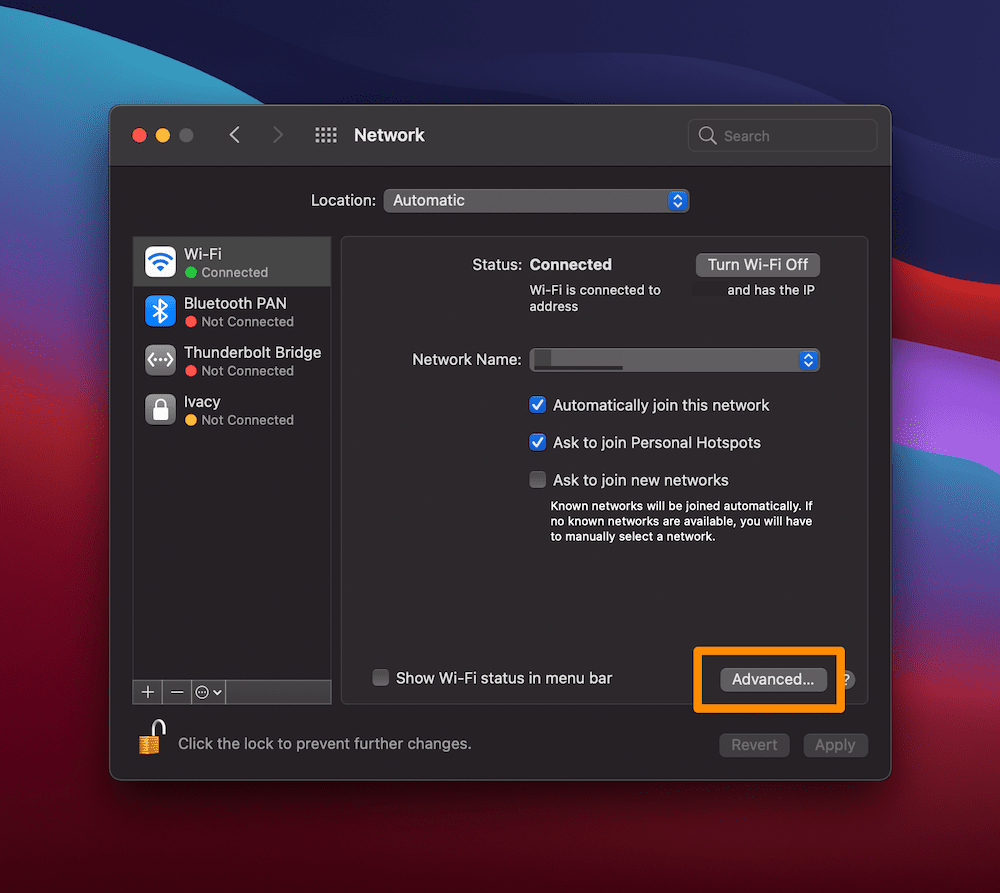Screen dimensions: 1000x893
Task: Add a network service with plus
Action: 147,692
